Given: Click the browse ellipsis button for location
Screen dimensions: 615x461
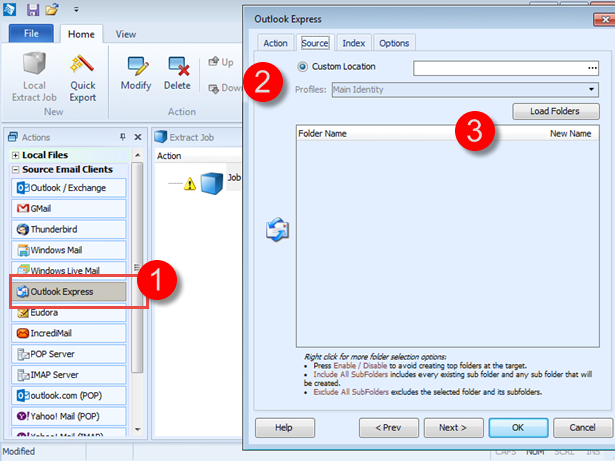Looking at the screenshot, I should tap(592, 67).
